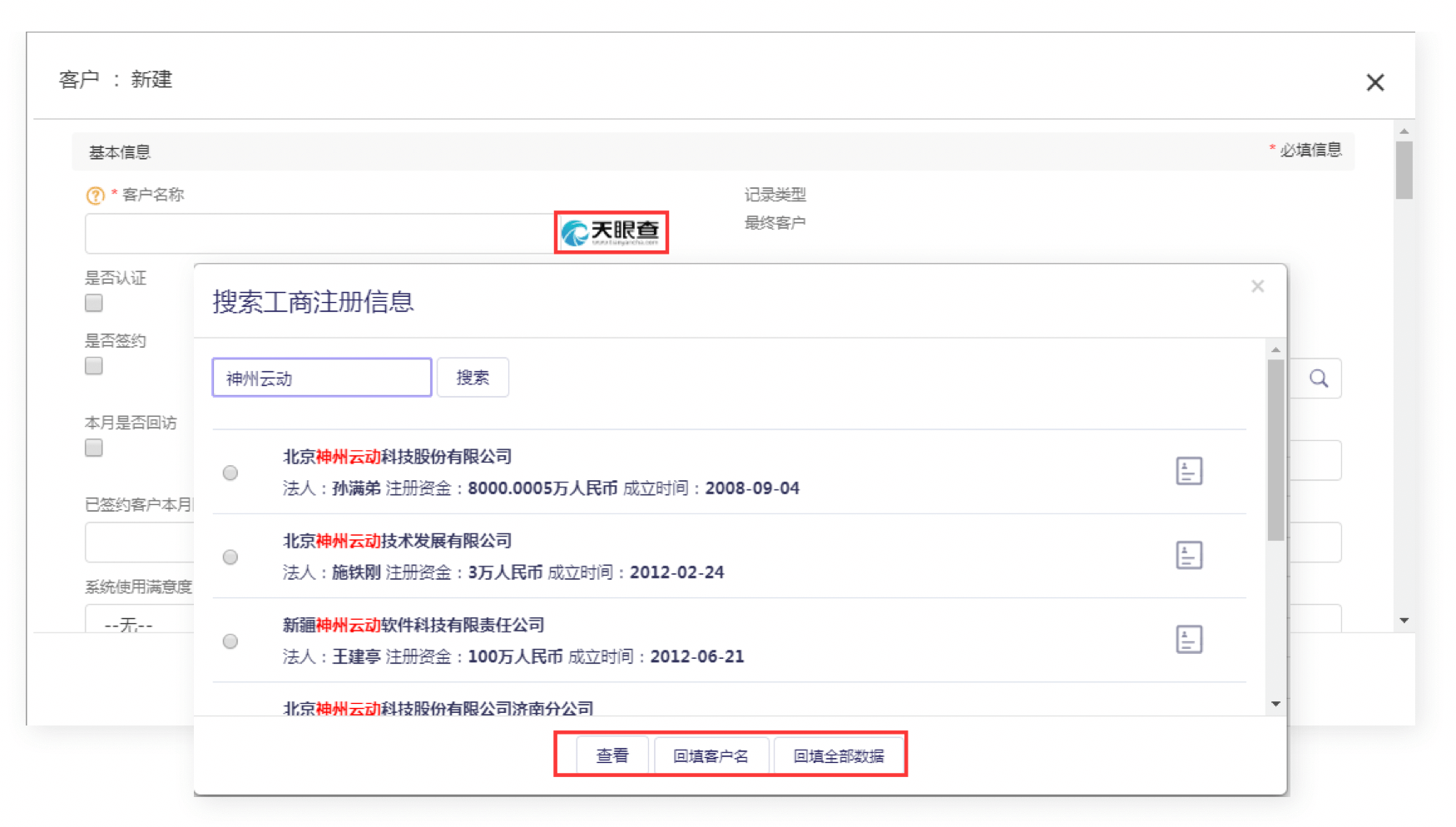Click company name 北京神州云动科技股份有限公司
The width and height of the screenshot is (1456, 827).
click(398, 457)
